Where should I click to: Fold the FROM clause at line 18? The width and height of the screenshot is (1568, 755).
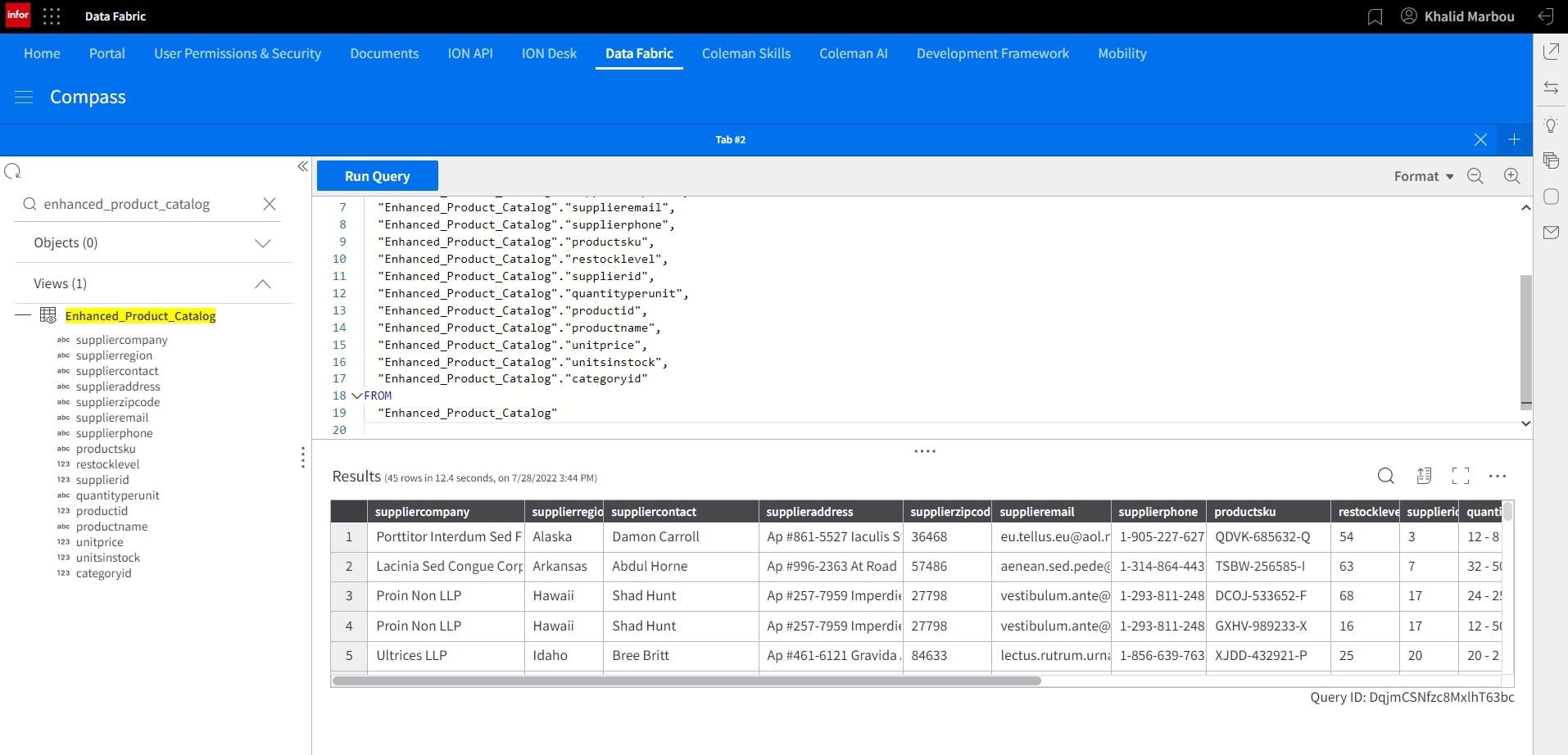(x=356, y=396)
